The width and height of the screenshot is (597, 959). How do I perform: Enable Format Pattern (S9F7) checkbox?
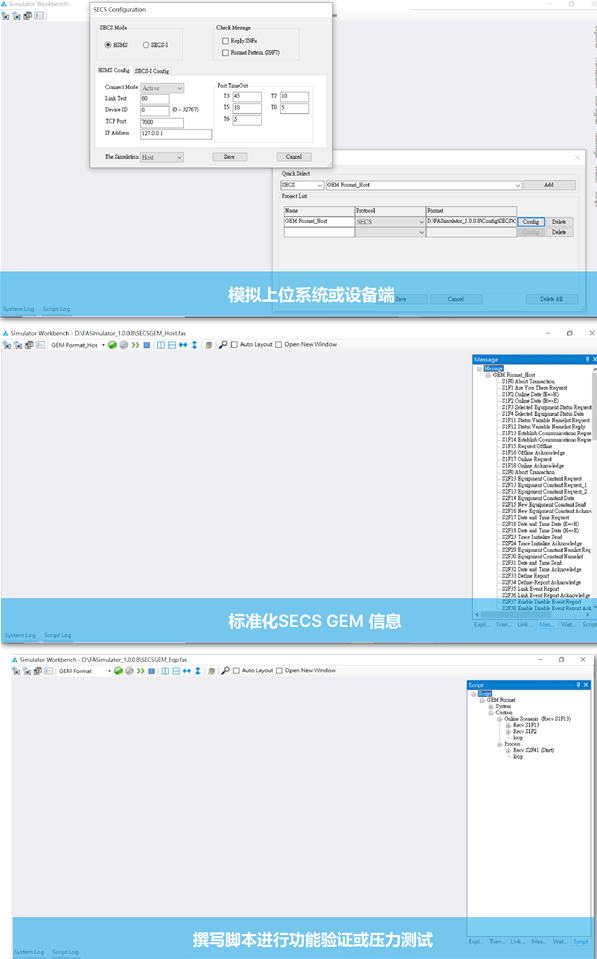click(x=225, y=53)
